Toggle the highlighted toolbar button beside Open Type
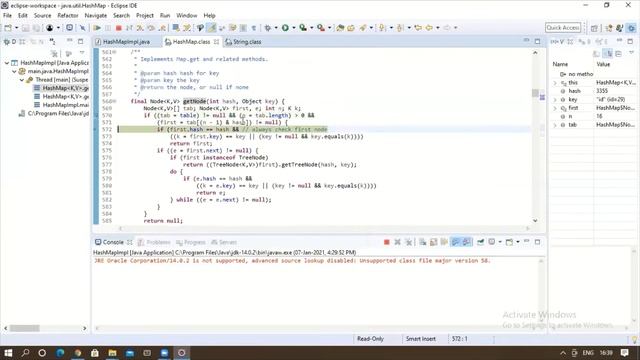Image resolution: width=640 pixels, height=360 pixels. click(211, 28)
